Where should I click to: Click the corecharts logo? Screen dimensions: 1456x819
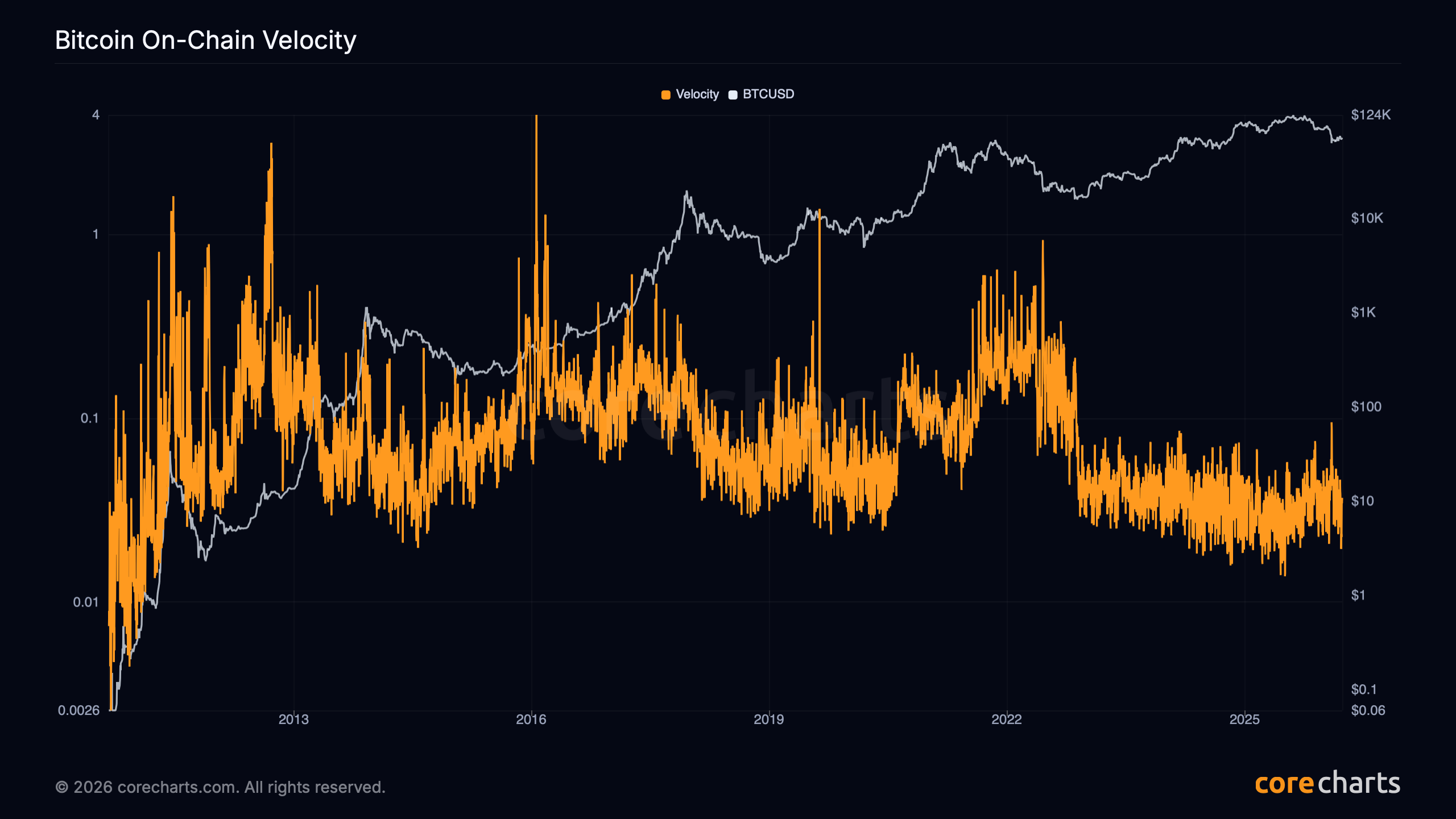tap(1327, 784)
